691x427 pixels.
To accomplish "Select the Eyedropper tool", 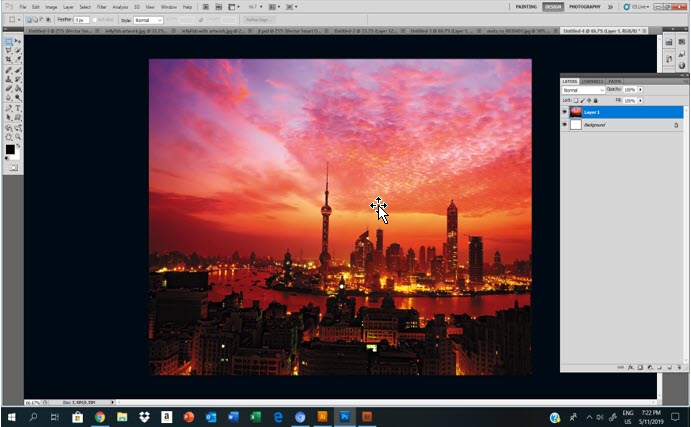I will (x=18, y=59).
